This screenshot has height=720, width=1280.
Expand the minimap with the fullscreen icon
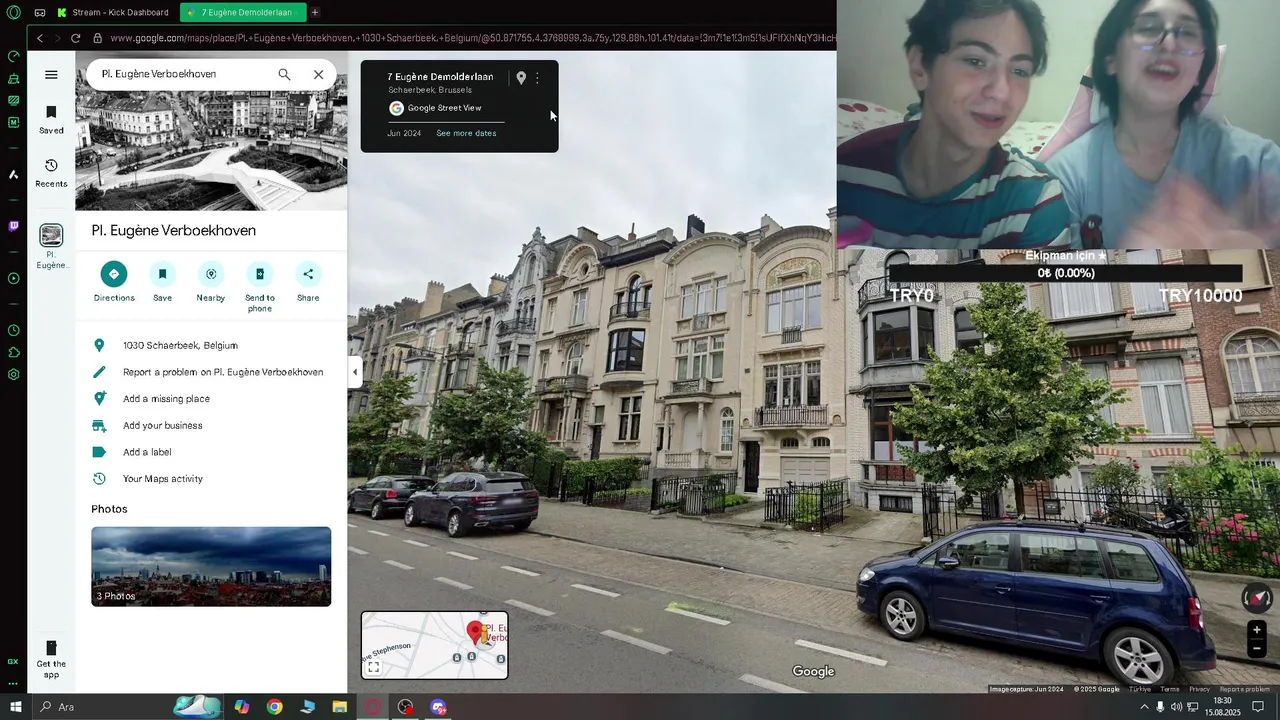click(373, 667)
